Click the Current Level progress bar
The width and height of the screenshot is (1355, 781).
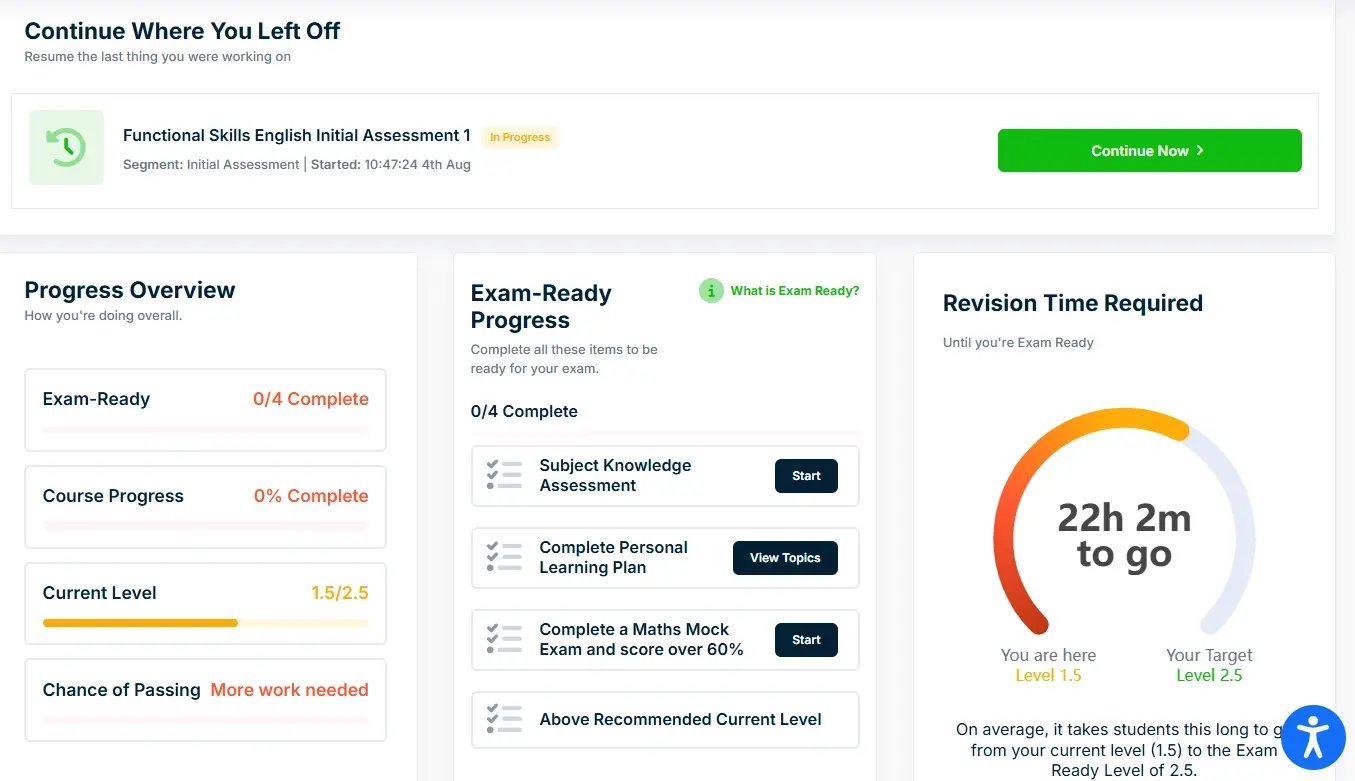click(x=205, y=623)
